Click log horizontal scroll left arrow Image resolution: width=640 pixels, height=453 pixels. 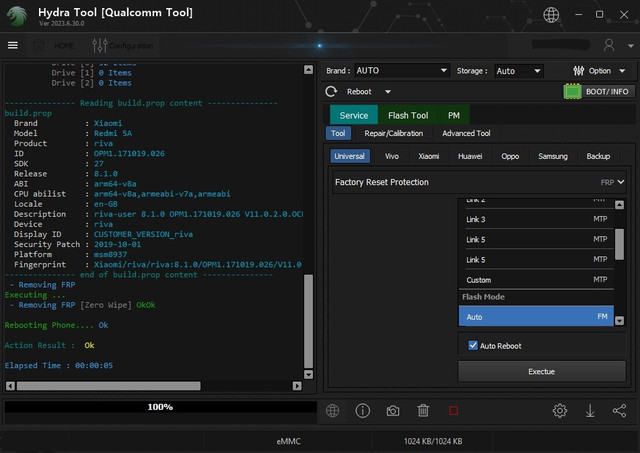click(x=11, y=386)
